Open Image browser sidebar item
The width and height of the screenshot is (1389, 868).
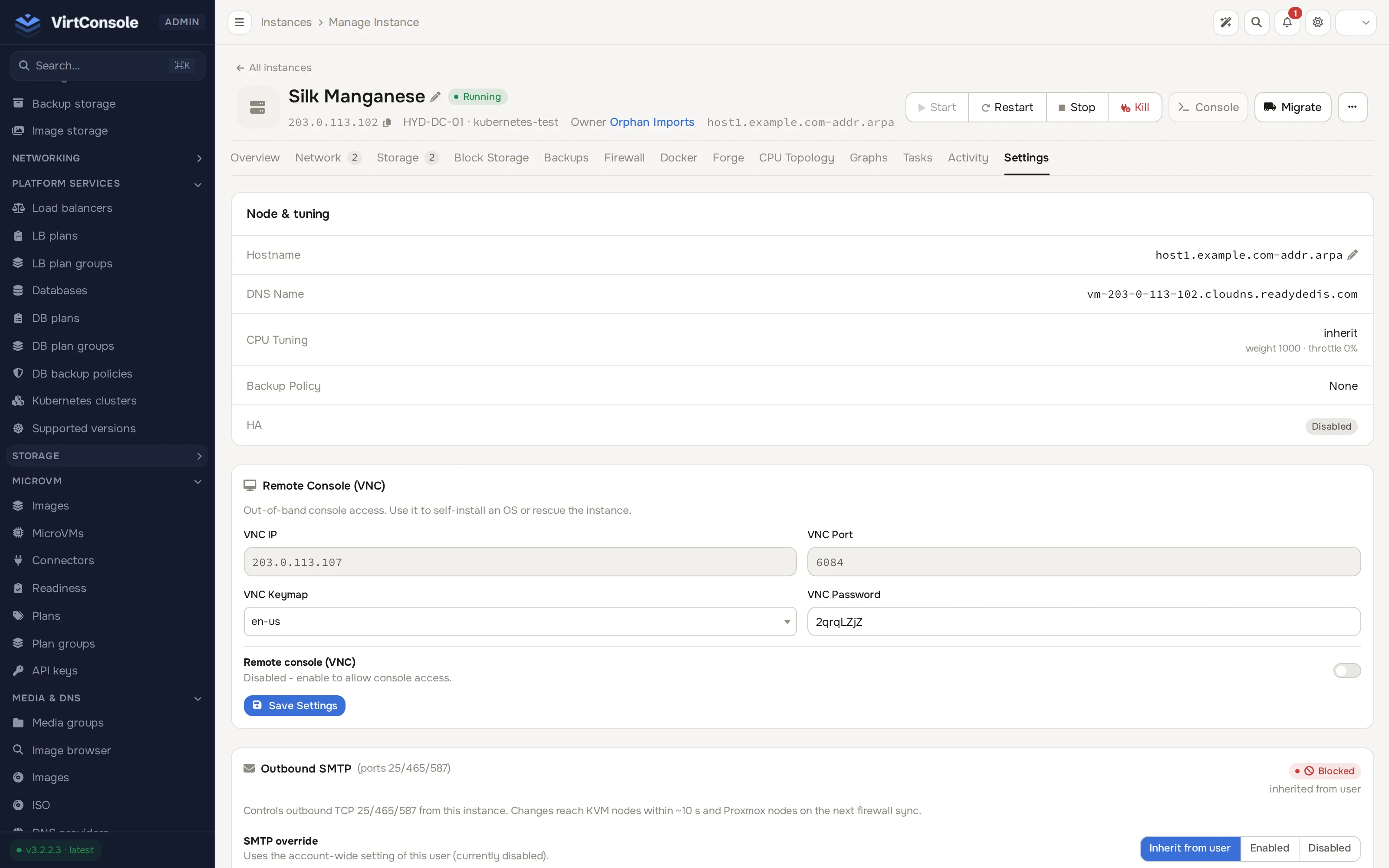[x=71, y=750]
